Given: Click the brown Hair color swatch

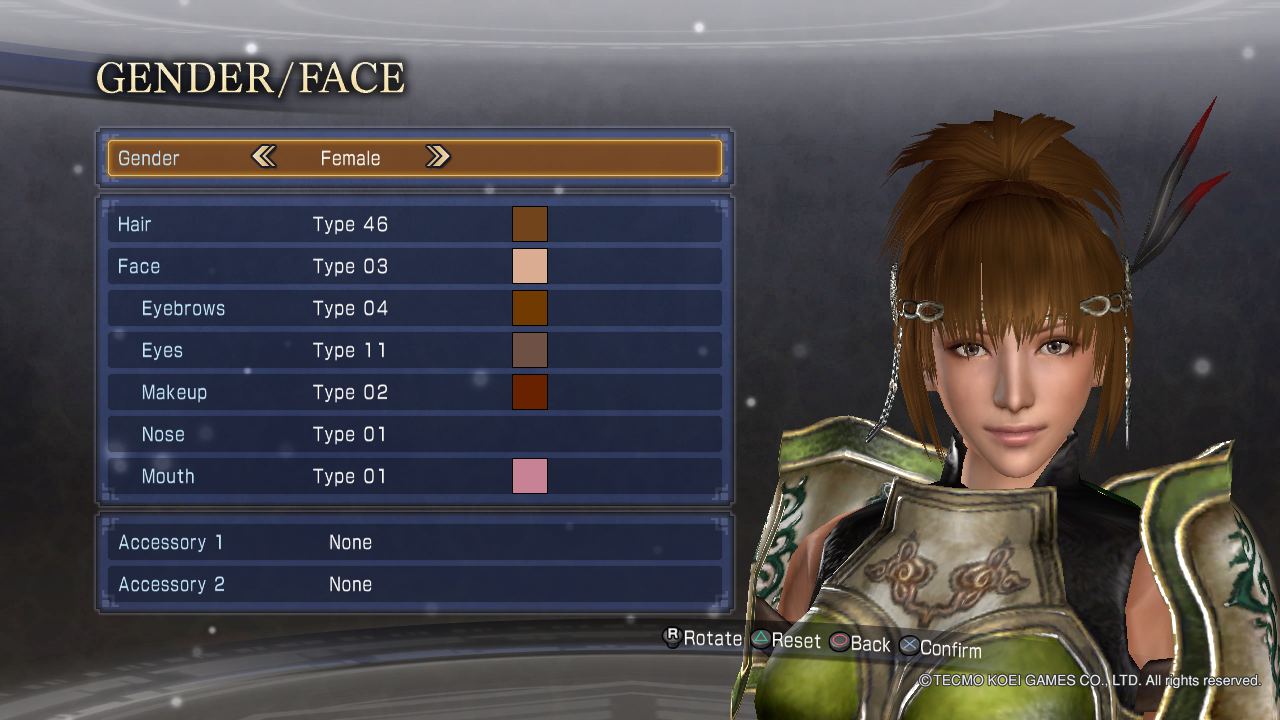Looking at the screenshot, I should coord(530,224).
